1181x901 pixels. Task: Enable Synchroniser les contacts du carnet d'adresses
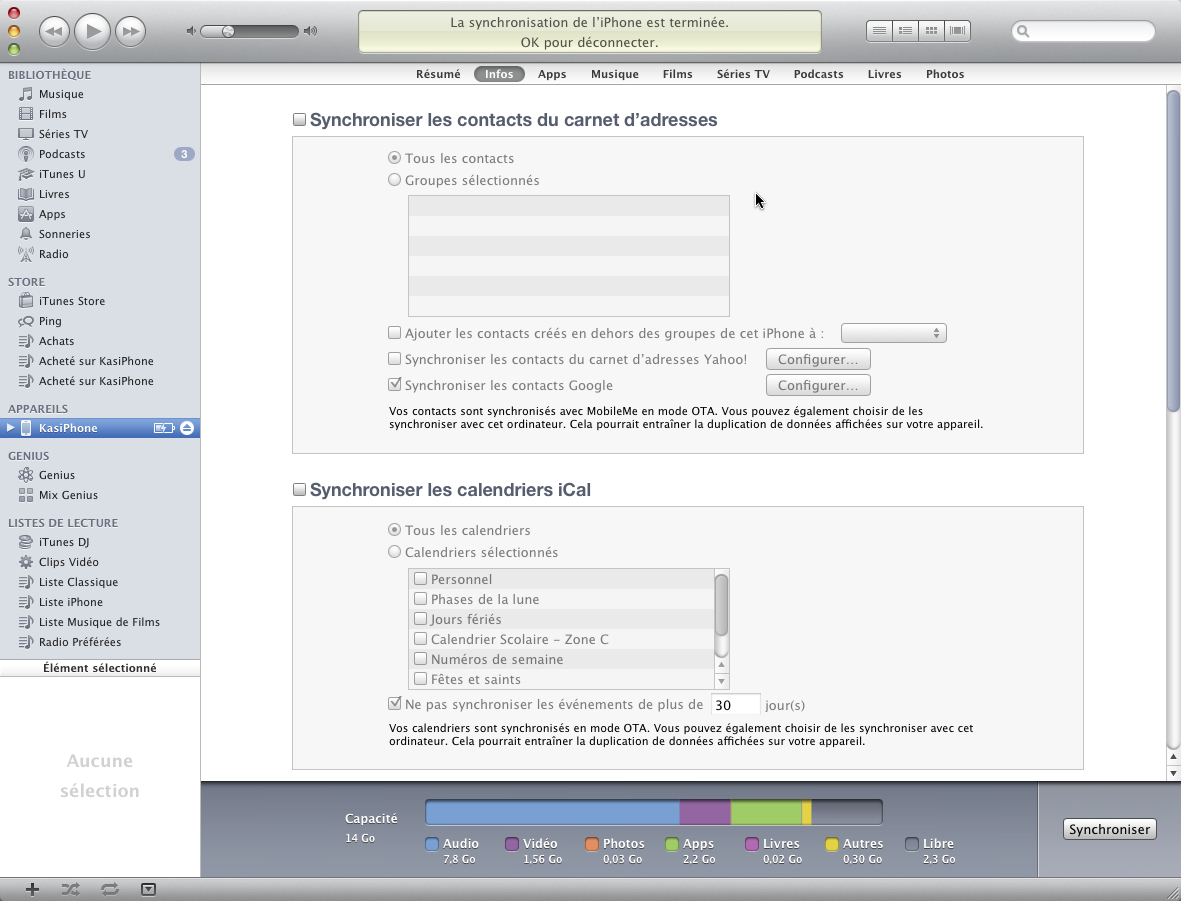tap(299, 120)
